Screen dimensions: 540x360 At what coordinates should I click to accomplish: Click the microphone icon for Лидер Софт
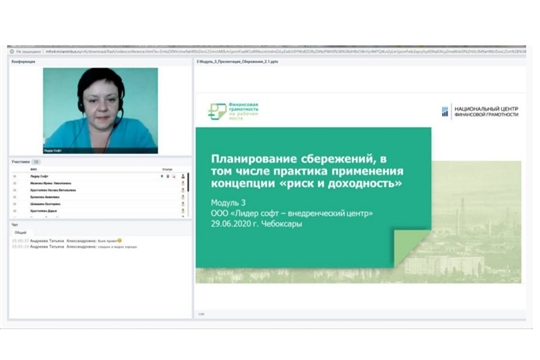coord(162,176)
